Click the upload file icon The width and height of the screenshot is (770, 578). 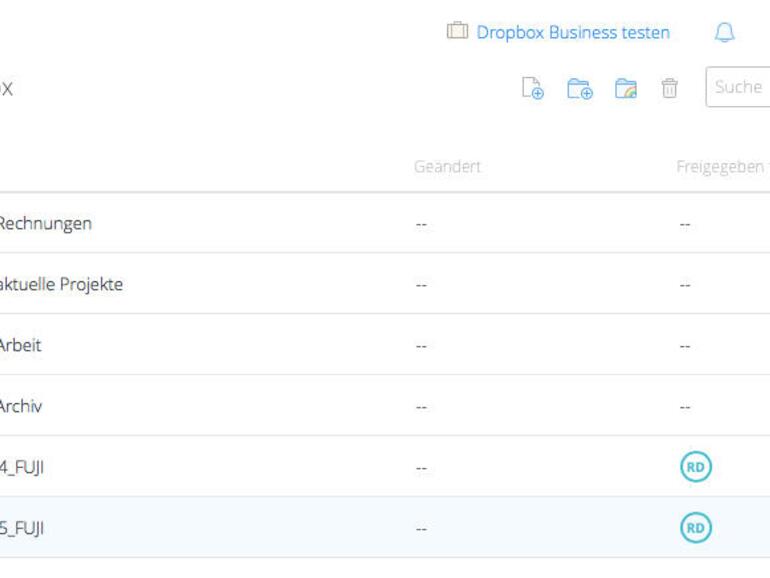(x=533, y=89)
